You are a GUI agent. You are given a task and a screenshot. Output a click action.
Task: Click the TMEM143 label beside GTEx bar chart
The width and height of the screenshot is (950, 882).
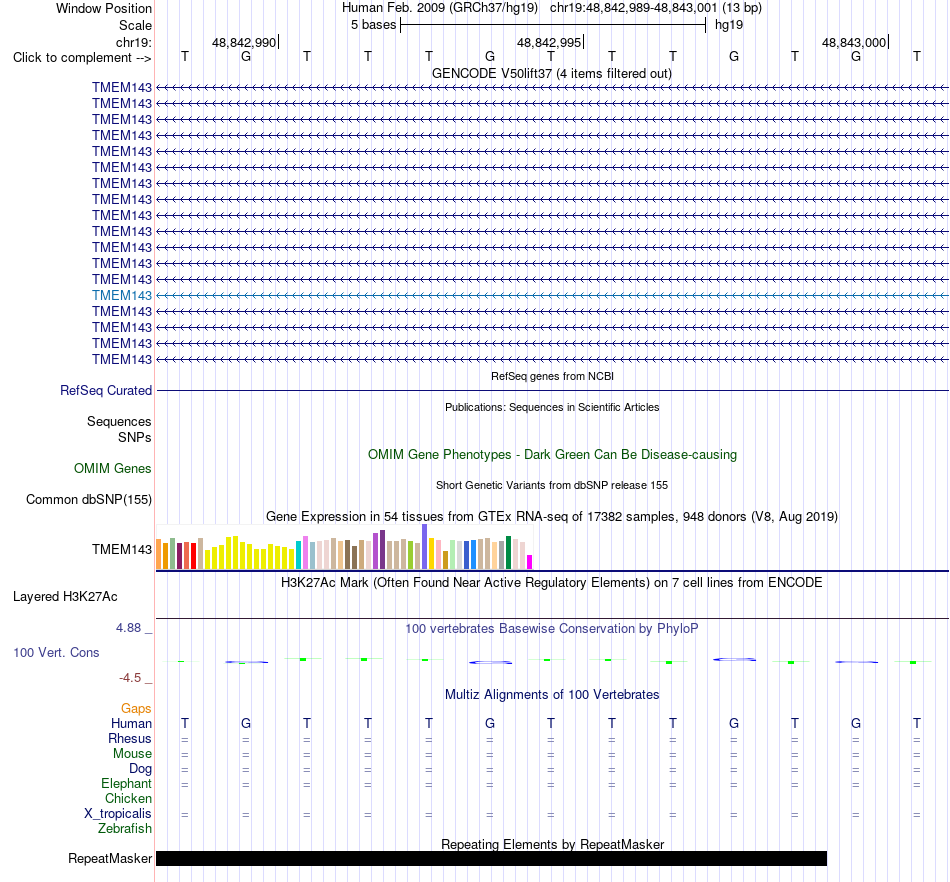point(122,549)
